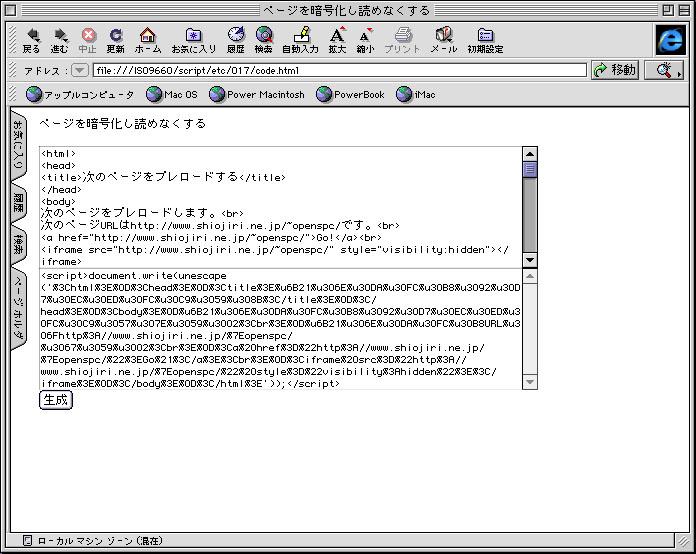Viewport: 696px width, 554px height.
Task: Open History (履歴) toolbar icon
Action: (x=236, y=40)
